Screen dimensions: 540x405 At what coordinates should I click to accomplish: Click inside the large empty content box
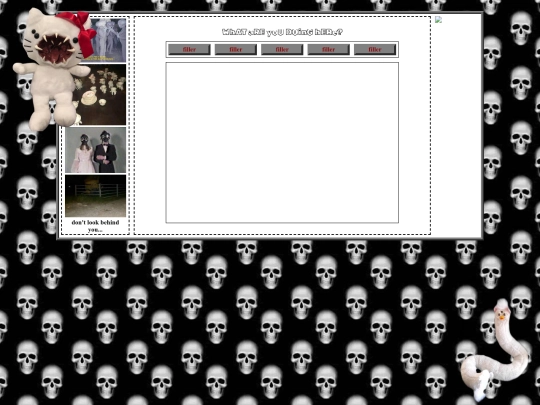point(282,143)
